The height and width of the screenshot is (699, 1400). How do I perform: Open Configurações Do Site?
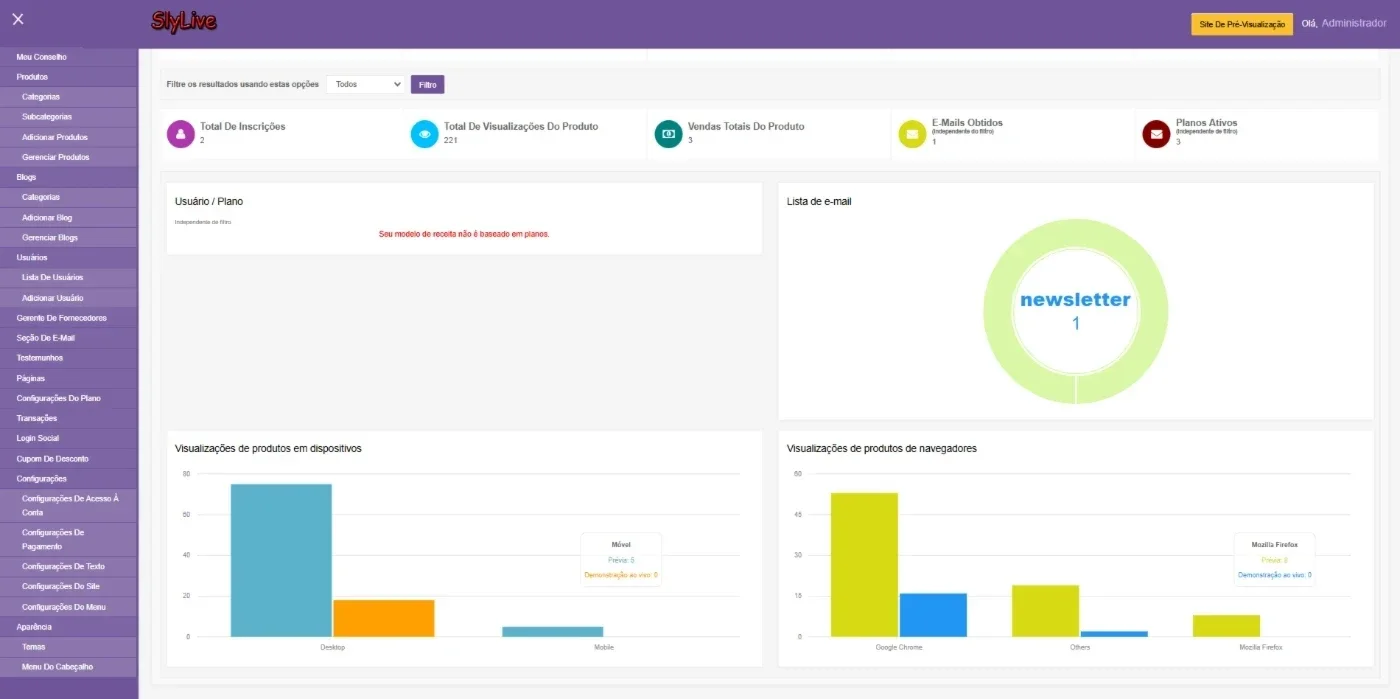click(68, 587)
